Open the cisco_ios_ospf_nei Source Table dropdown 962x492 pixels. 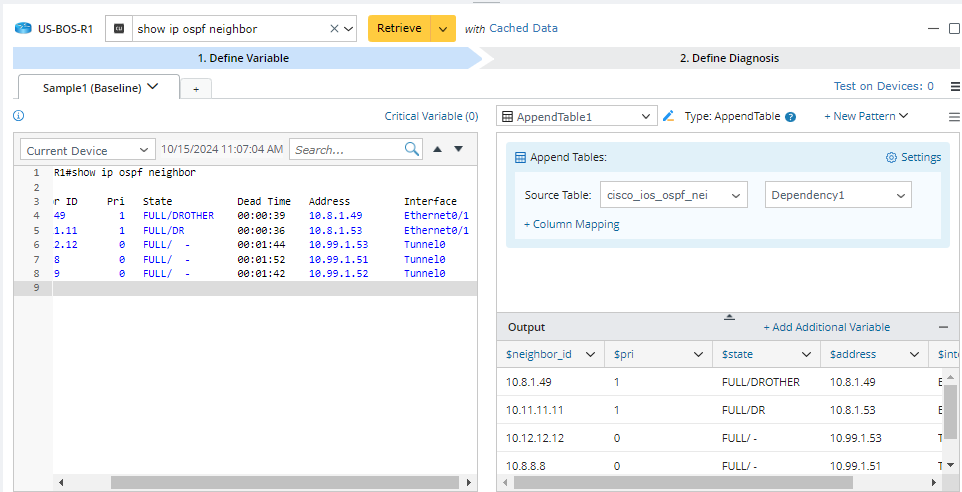(673, 195)
